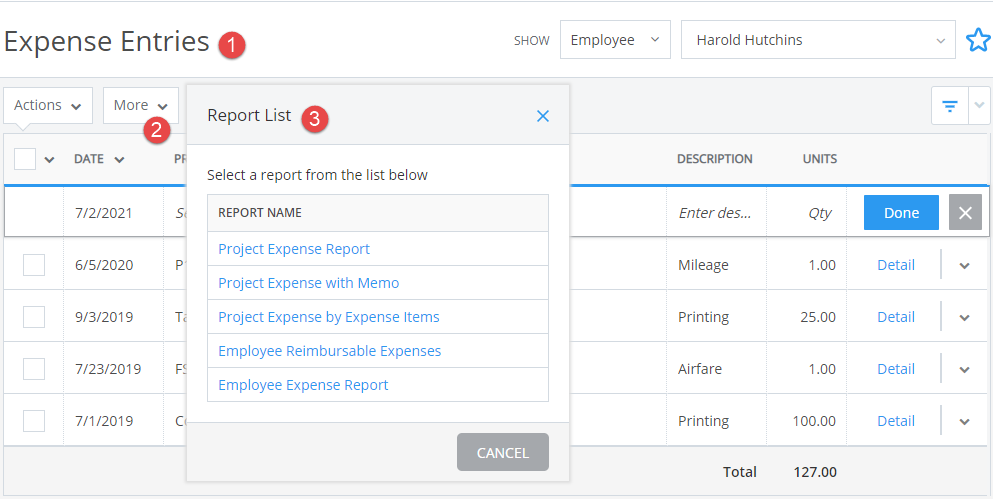Expand the dropdown arrow beside filter icon
The image size is (993, 499).
click(979, 106)
